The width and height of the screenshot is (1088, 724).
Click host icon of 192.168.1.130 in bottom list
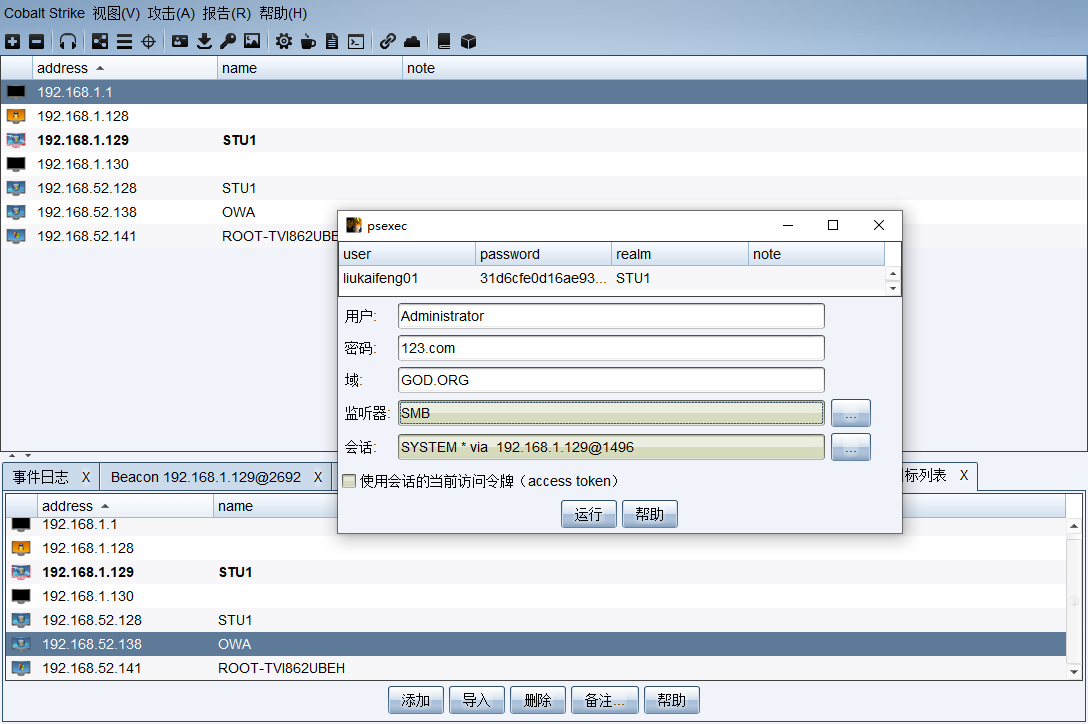(x=21, y=596)
